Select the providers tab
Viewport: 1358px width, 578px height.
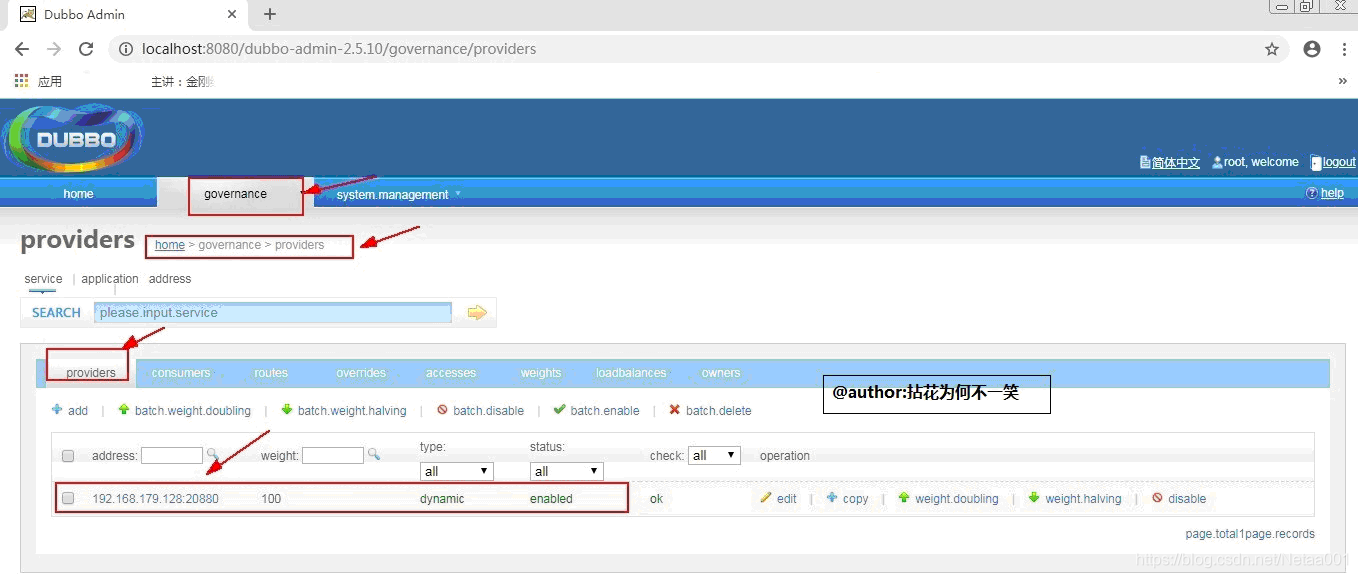click(91, 373)
